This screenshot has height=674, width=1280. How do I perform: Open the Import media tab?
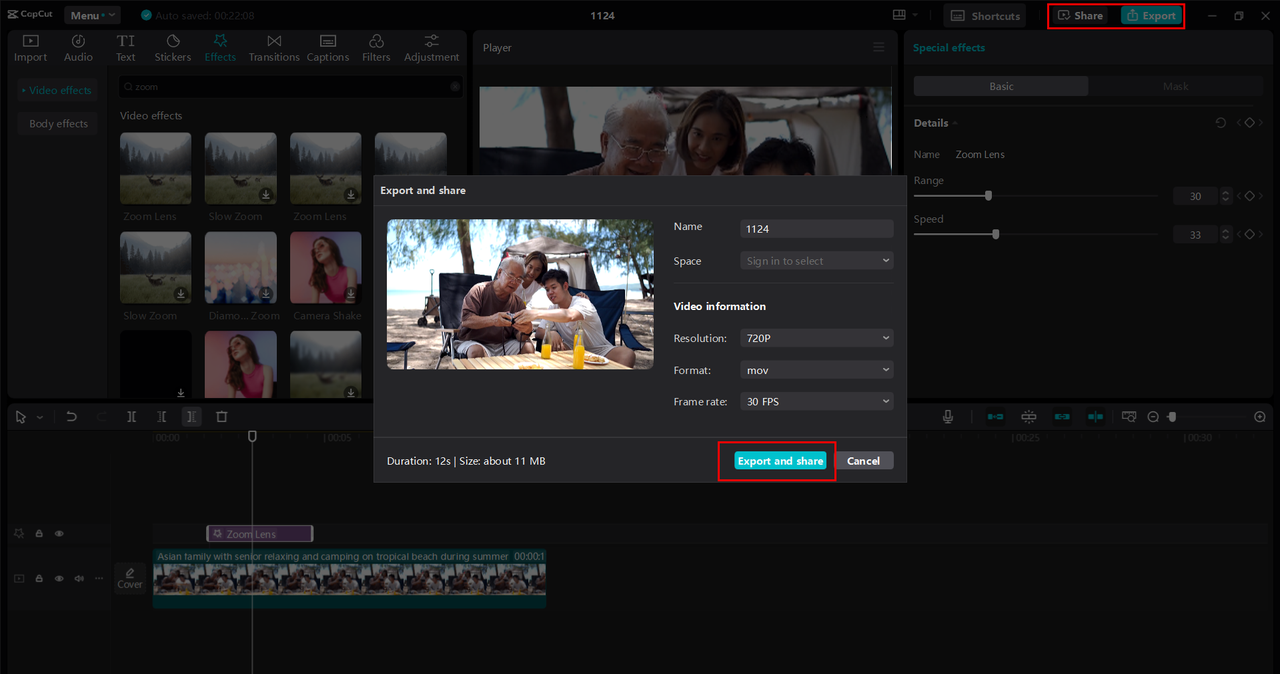click(30, 48)
